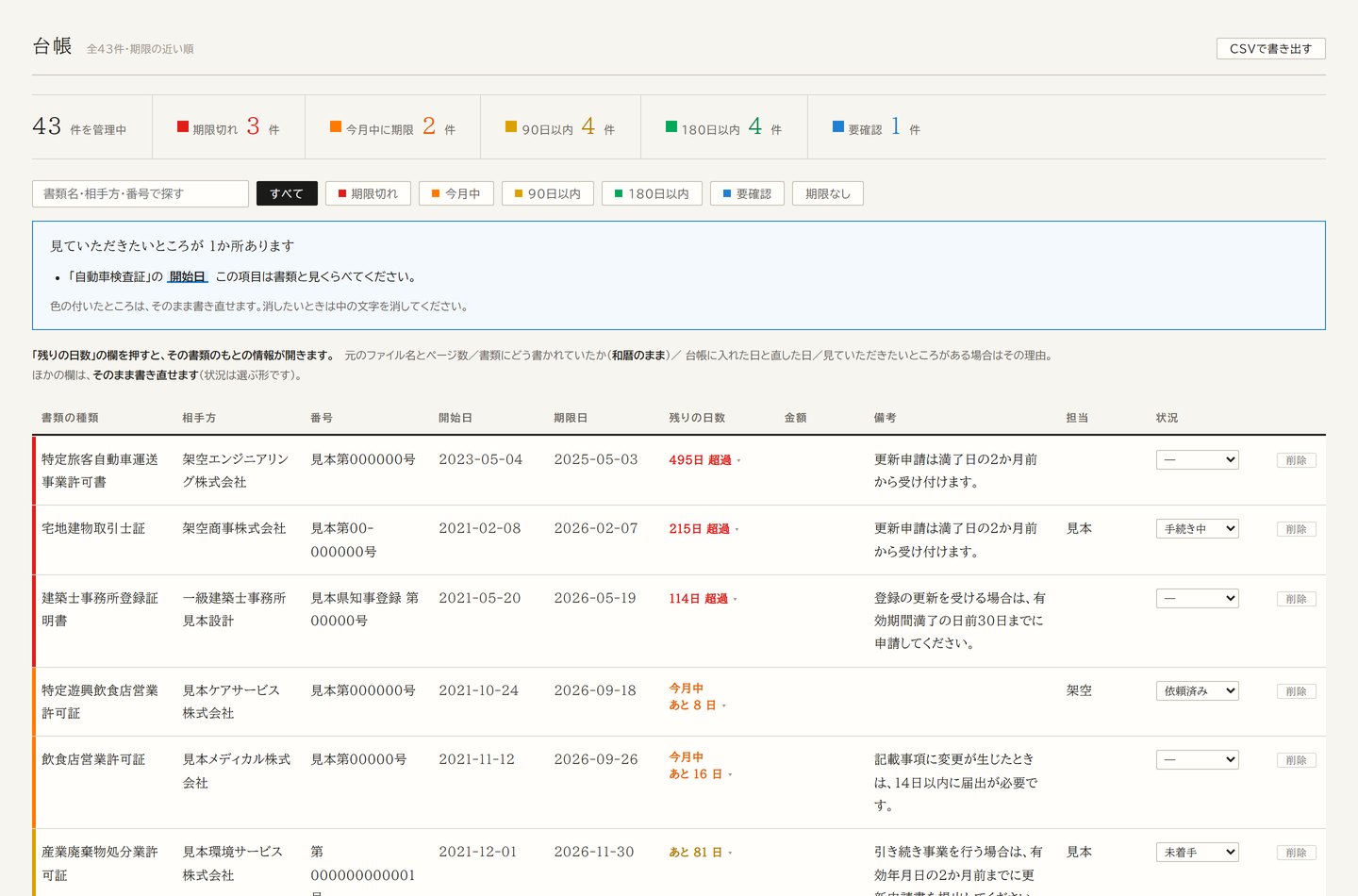This screenshot has height=896, width=1358.
Task: Export the ledger with CSVで書き出す
Action: click(1270, 48)
